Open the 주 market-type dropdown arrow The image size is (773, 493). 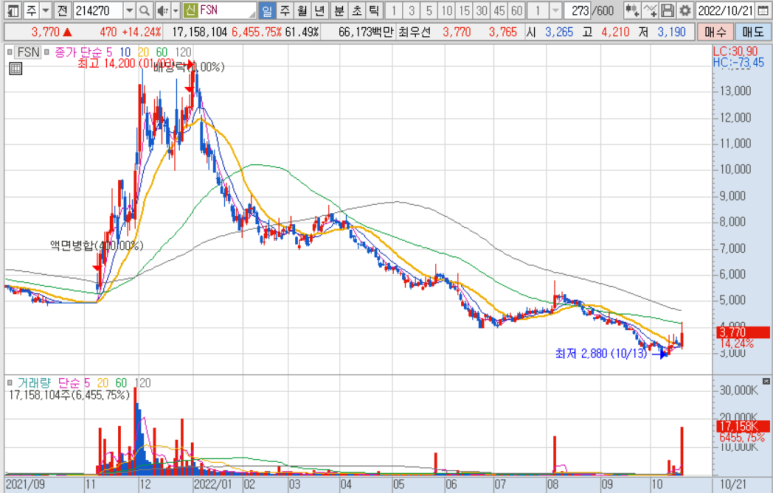[x=45, y=10]
